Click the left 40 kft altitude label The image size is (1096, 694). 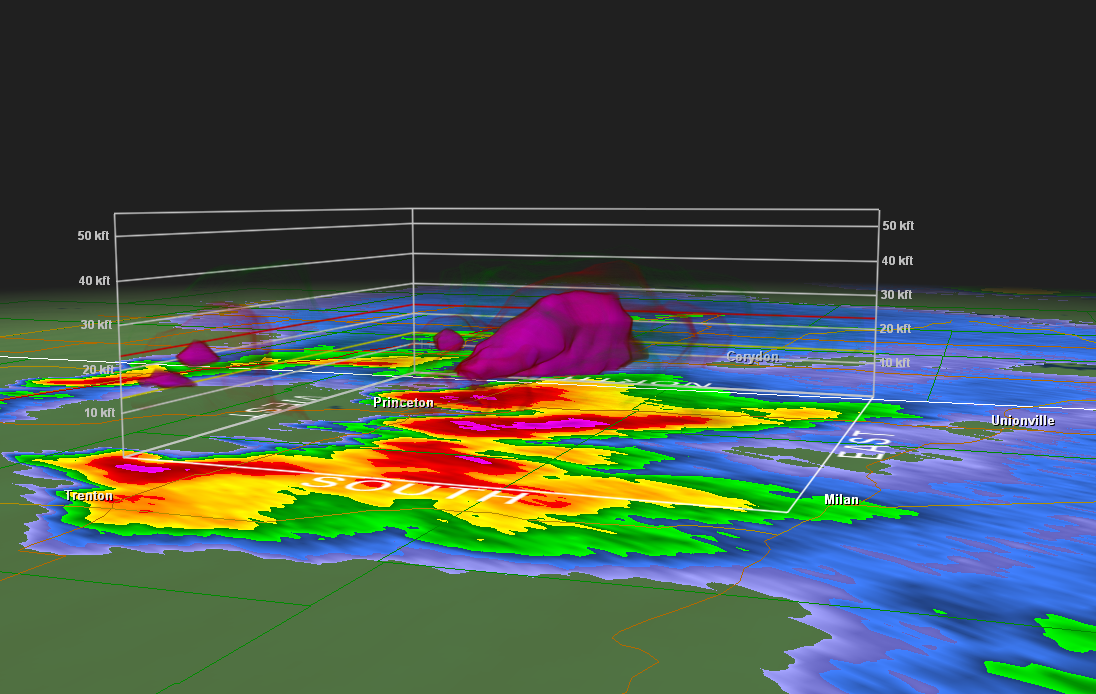tap(94, 281)
